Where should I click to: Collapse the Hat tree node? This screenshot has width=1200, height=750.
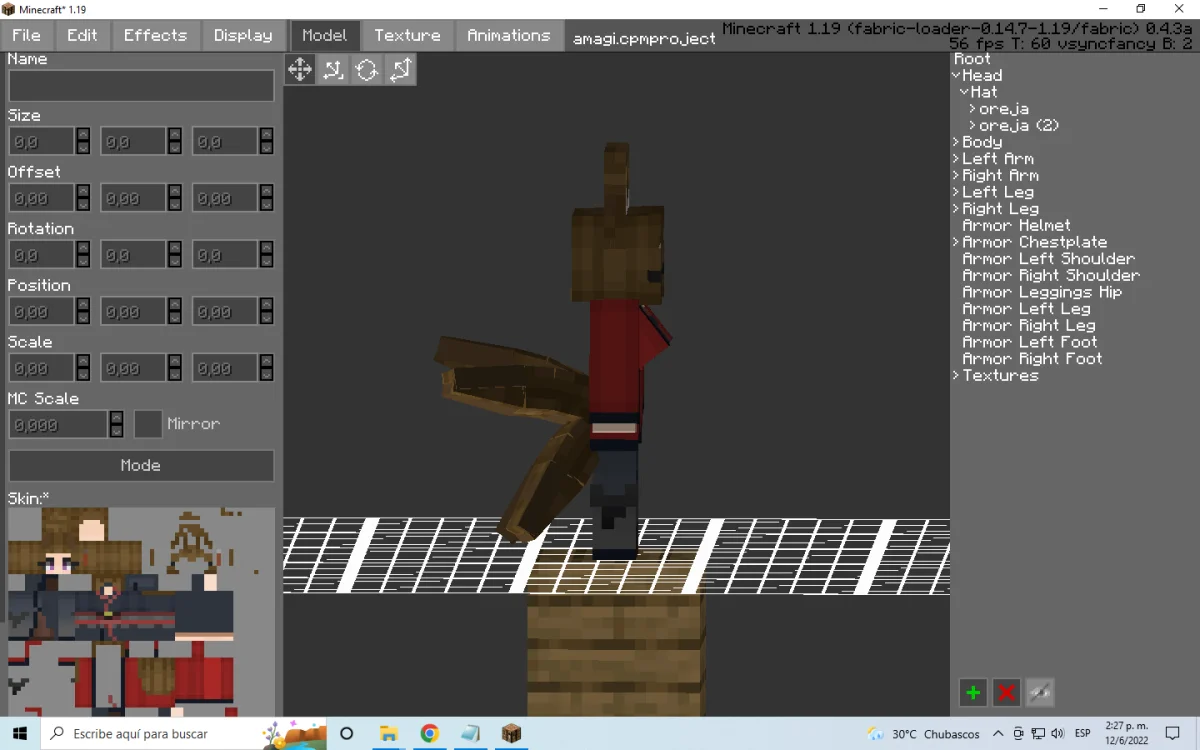coord(964,92)
